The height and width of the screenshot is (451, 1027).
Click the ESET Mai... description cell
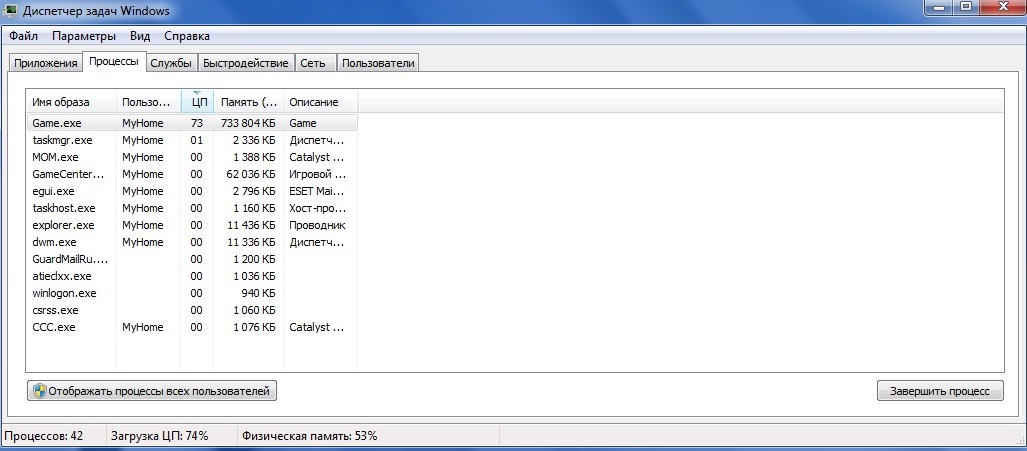[317, 191]
